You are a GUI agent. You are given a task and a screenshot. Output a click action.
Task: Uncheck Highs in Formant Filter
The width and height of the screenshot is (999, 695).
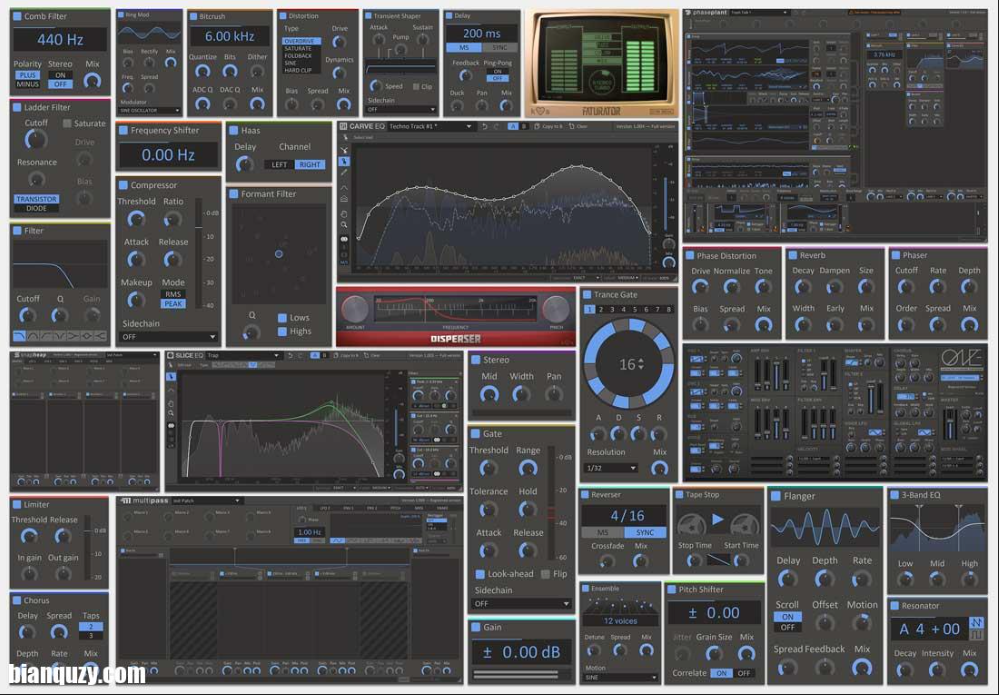tap(282, 331)
